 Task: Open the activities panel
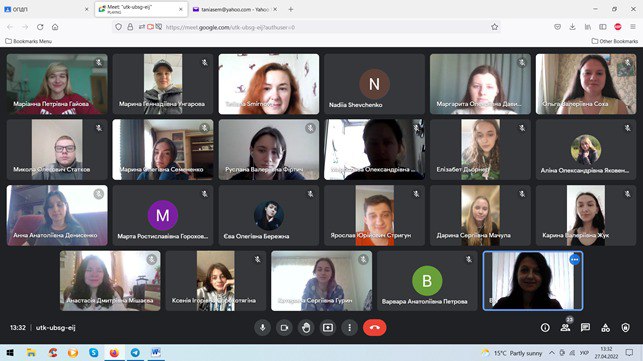pos(605,327)
